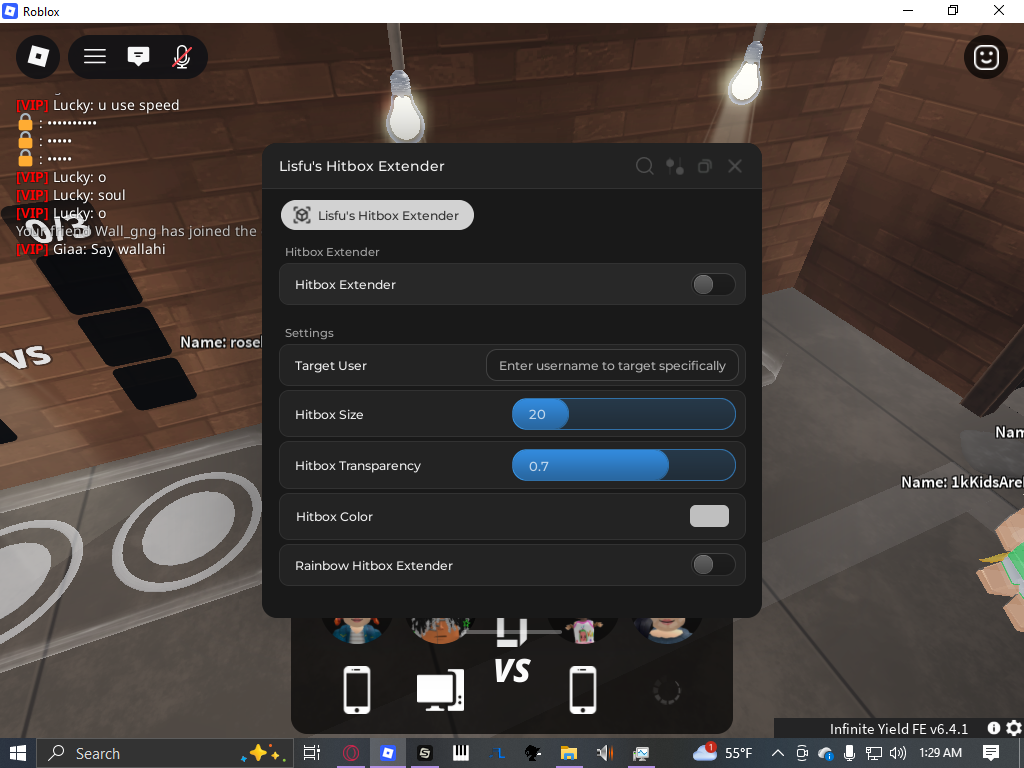The height and width of the screenshot is (768, 1024).
Task: Click the taskbar Search box
Action: coord(163,753)
